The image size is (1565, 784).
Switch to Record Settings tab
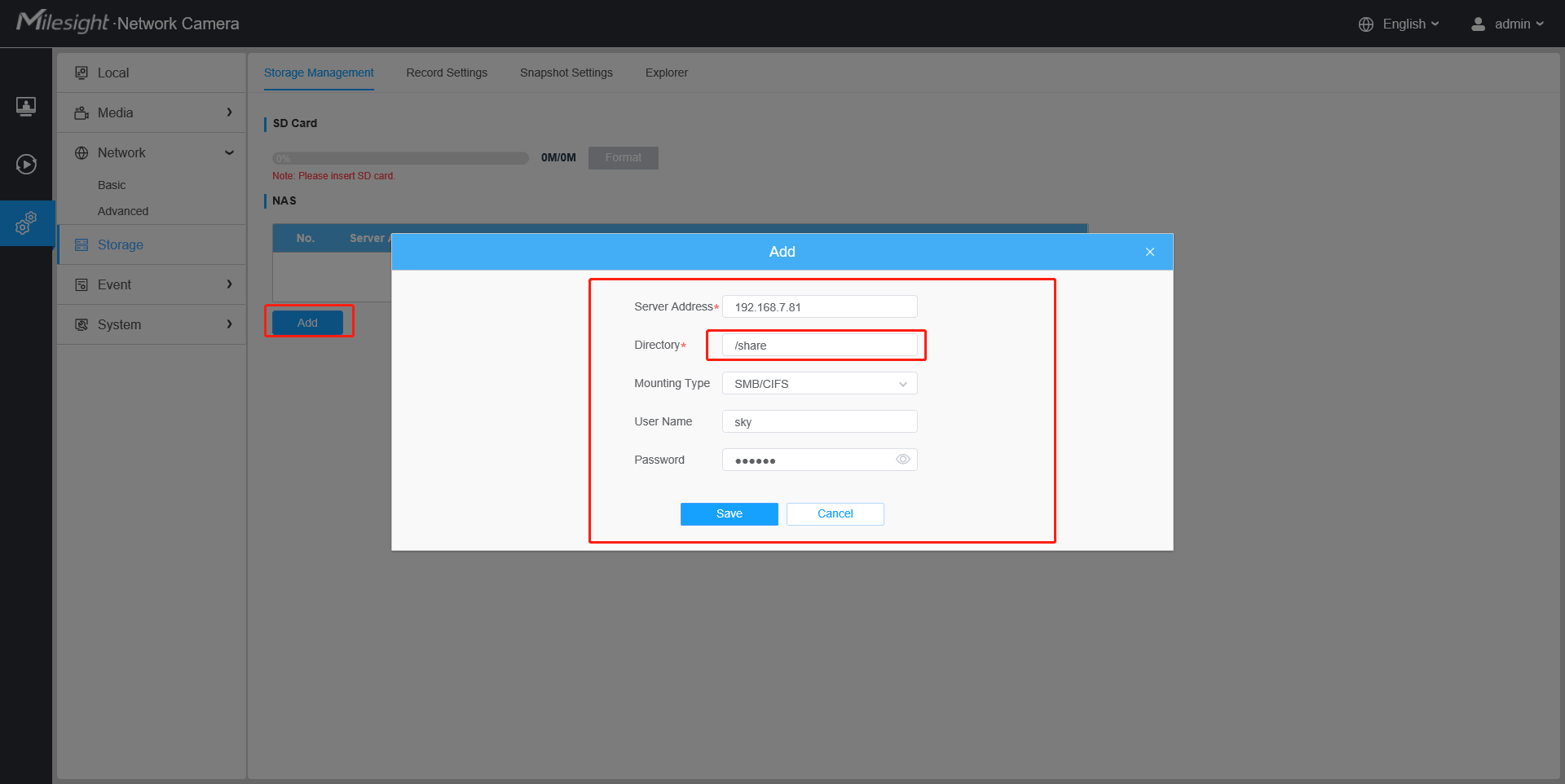tap(447, 73)
